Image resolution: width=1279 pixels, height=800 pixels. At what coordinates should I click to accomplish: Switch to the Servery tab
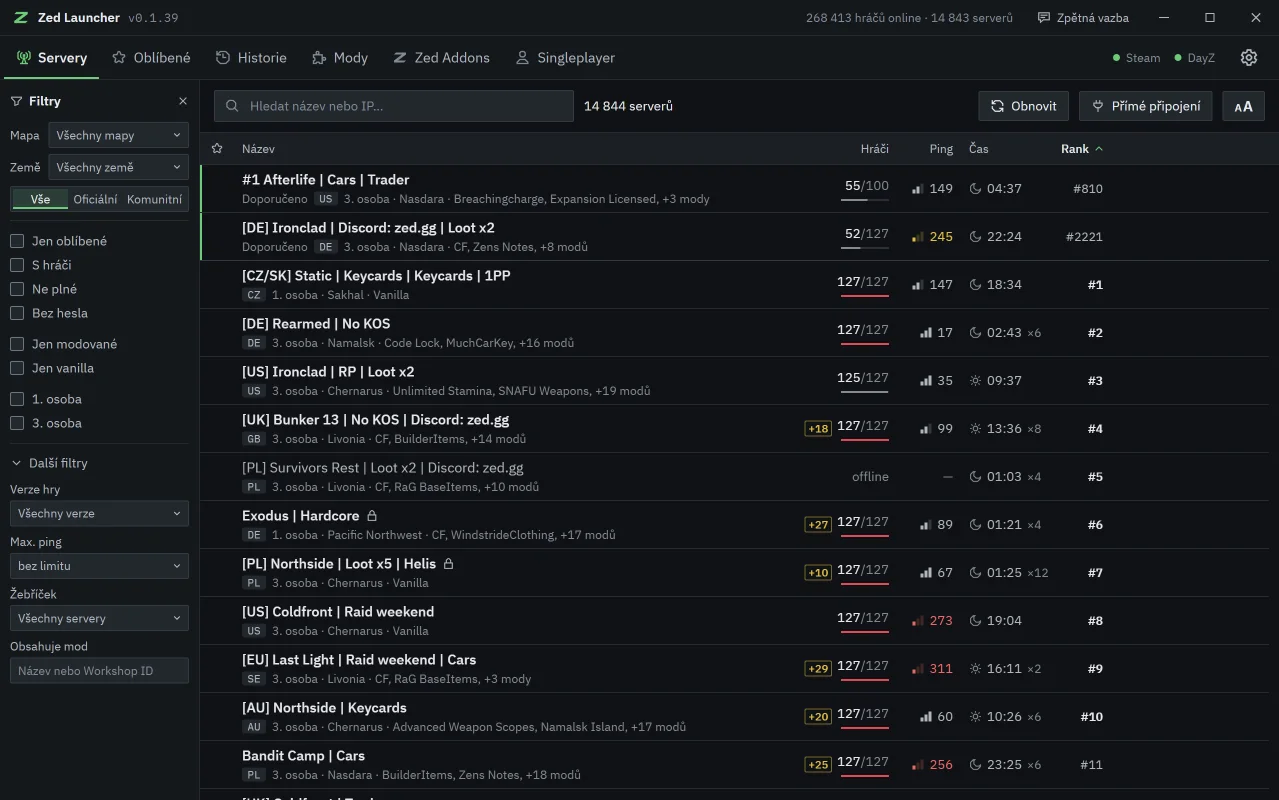coord(52,58)
